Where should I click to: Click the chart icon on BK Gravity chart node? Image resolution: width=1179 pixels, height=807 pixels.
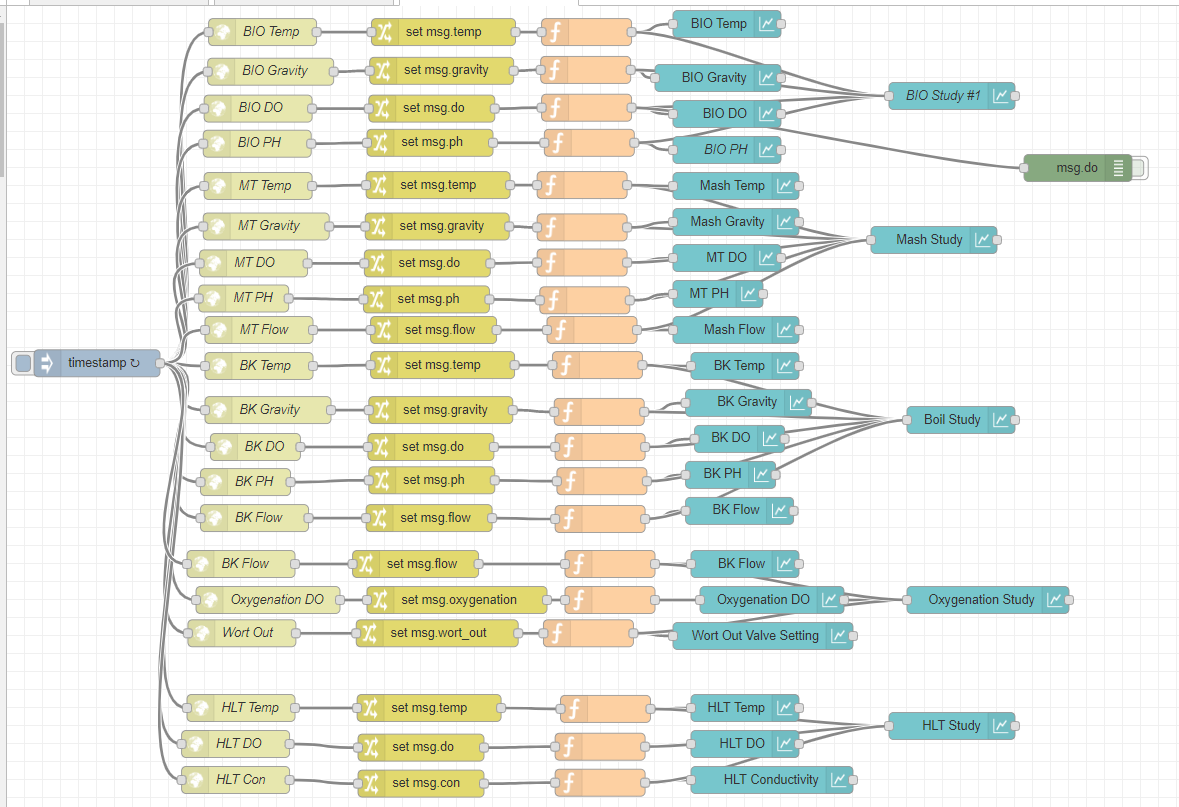797,402
